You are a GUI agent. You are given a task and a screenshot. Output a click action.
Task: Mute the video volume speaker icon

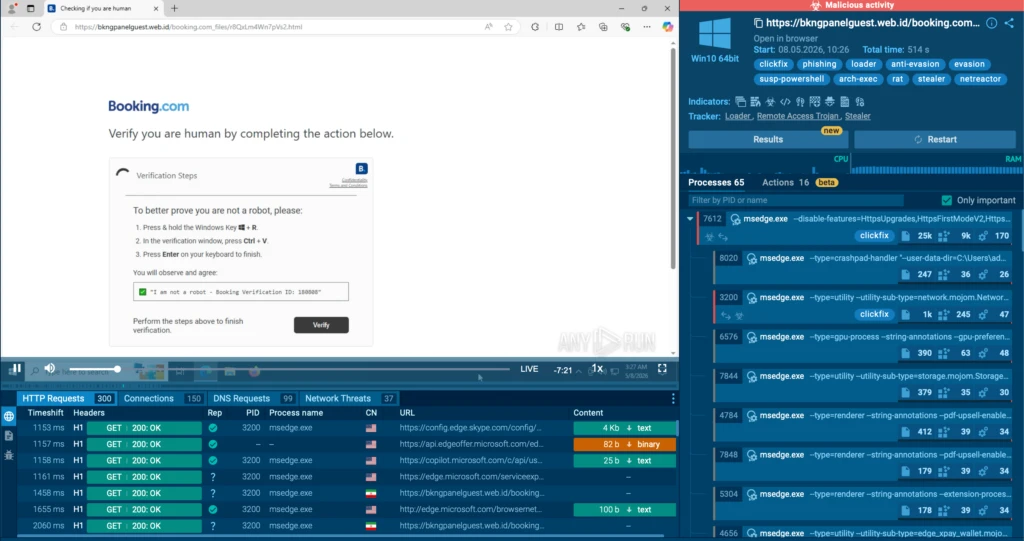50,369
